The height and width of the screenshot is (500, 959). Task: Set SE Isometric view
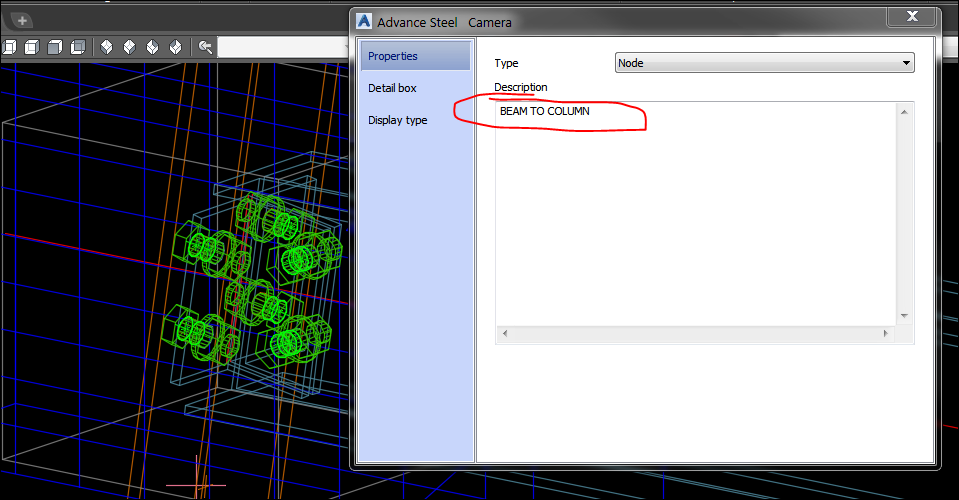[129, 47]
